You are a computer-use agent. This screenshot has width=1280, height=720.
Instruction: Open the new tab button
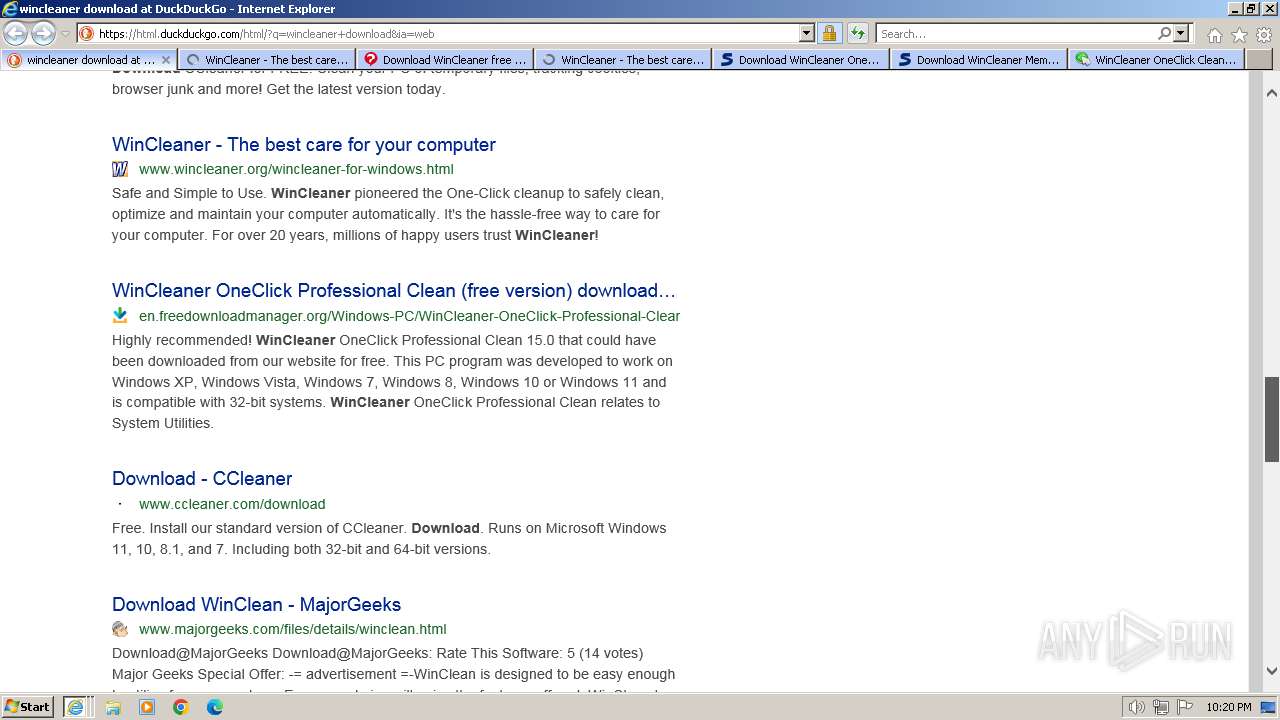[x=1259, y=60]
